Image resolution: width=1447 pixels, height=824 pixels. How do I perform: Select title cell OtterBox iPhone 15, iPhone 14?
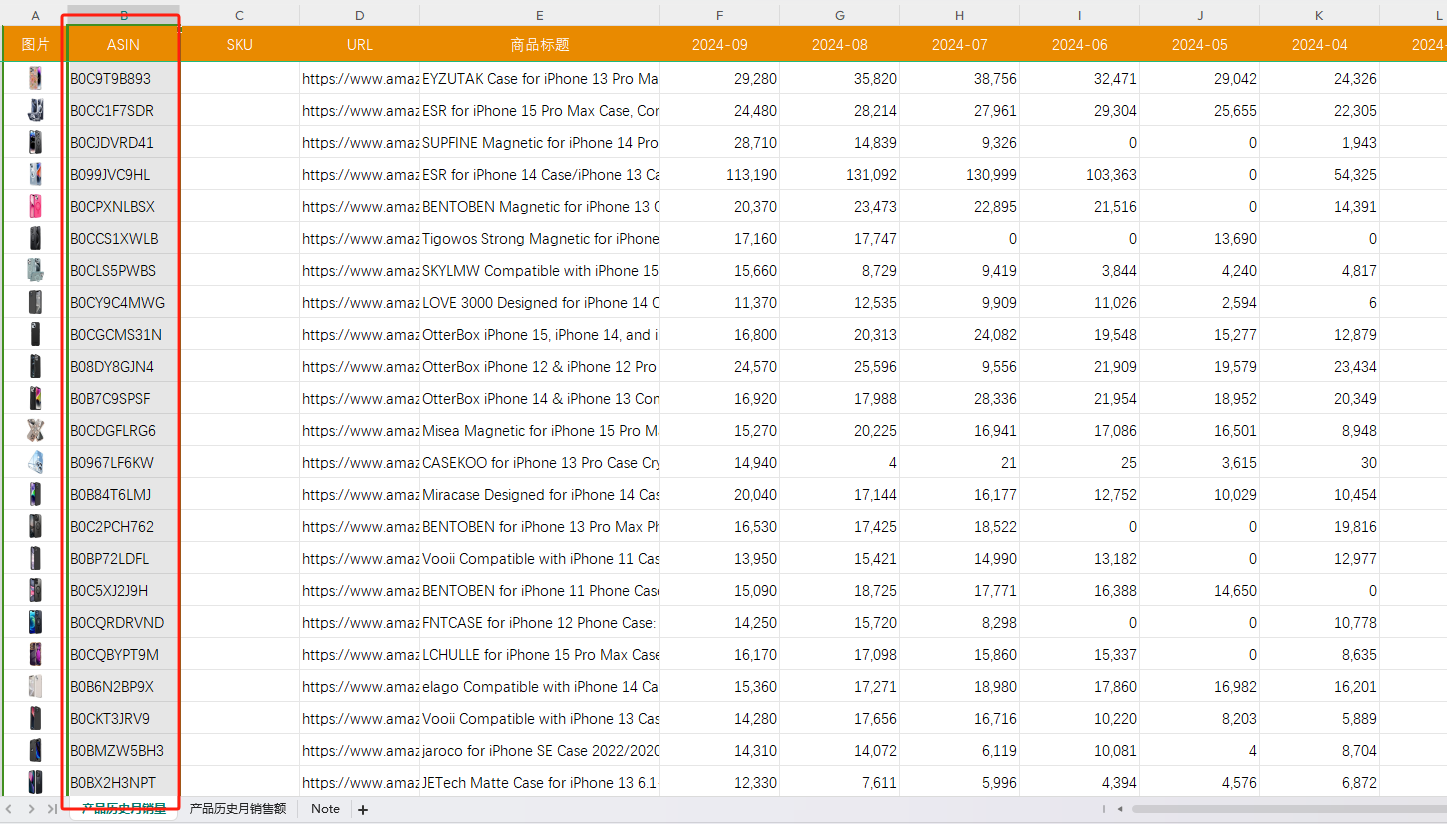point(539,334)
